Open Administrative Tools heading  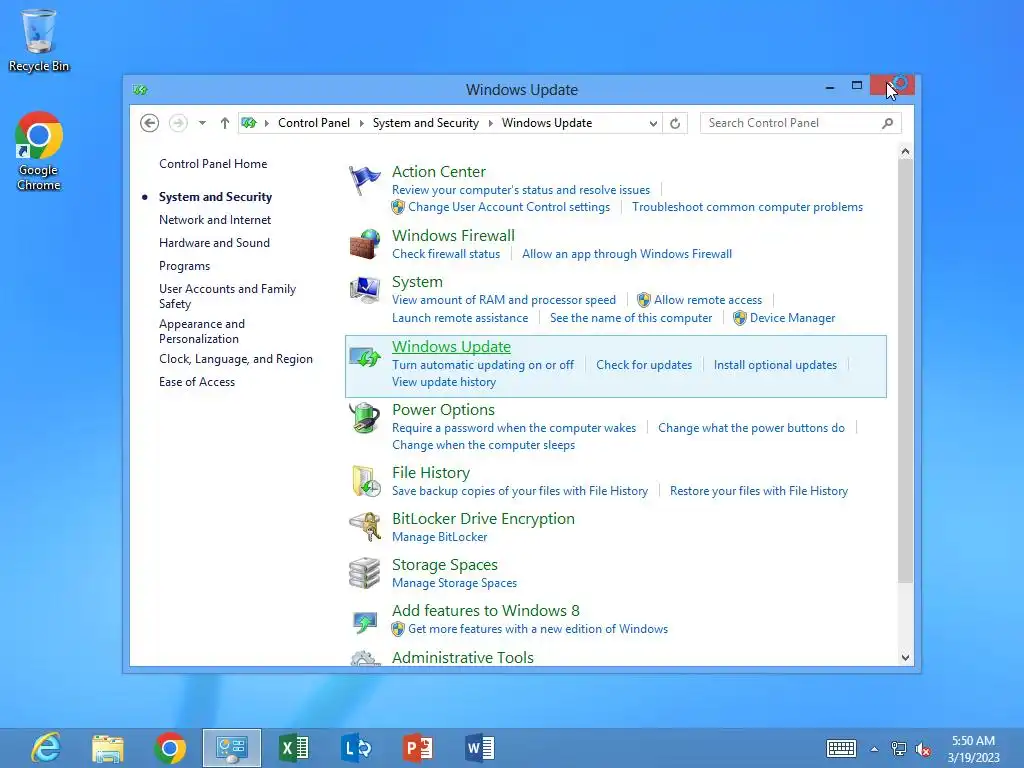pos(462,657)
